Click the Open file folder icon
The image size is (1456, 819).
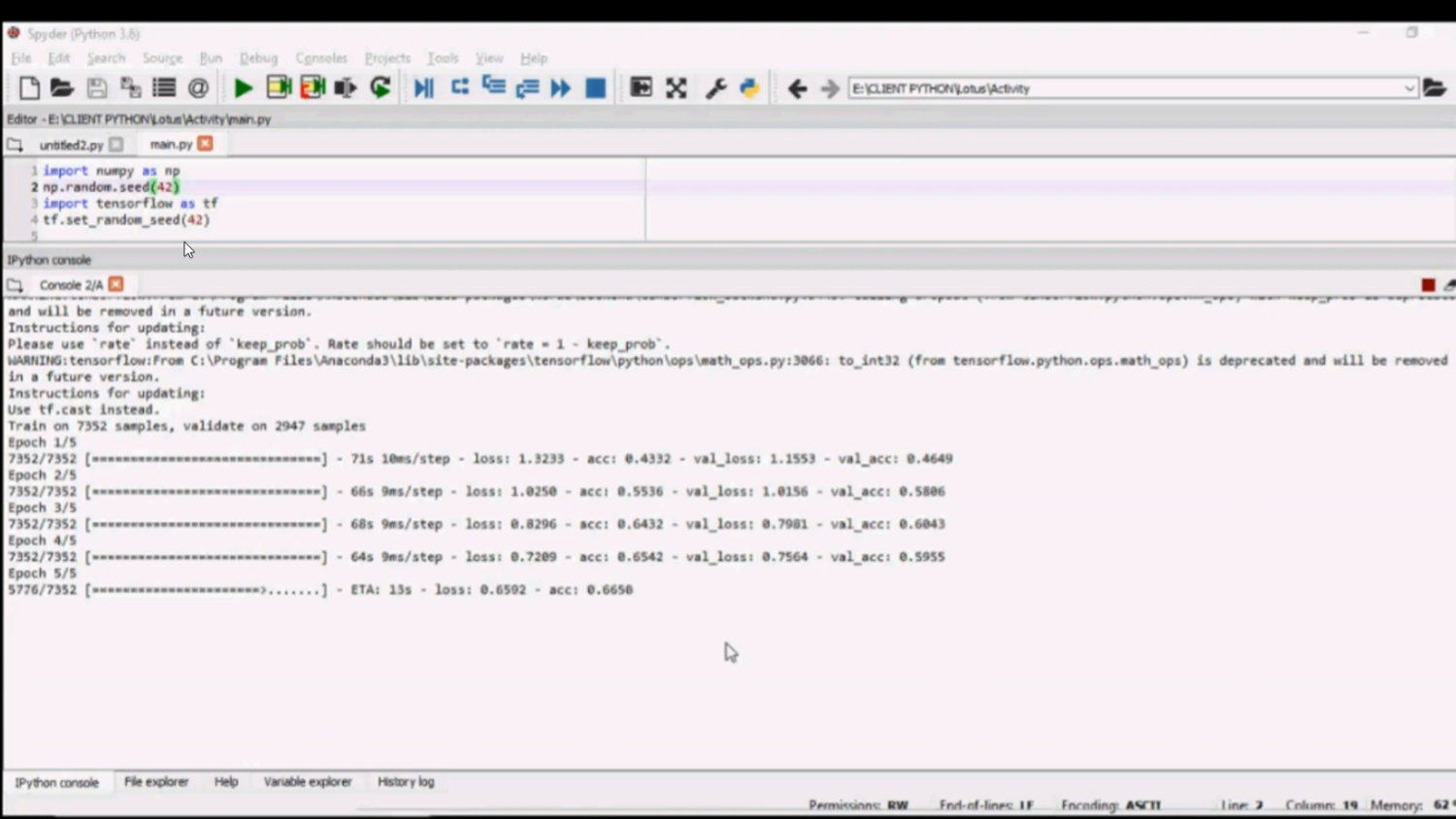[62, 88]
